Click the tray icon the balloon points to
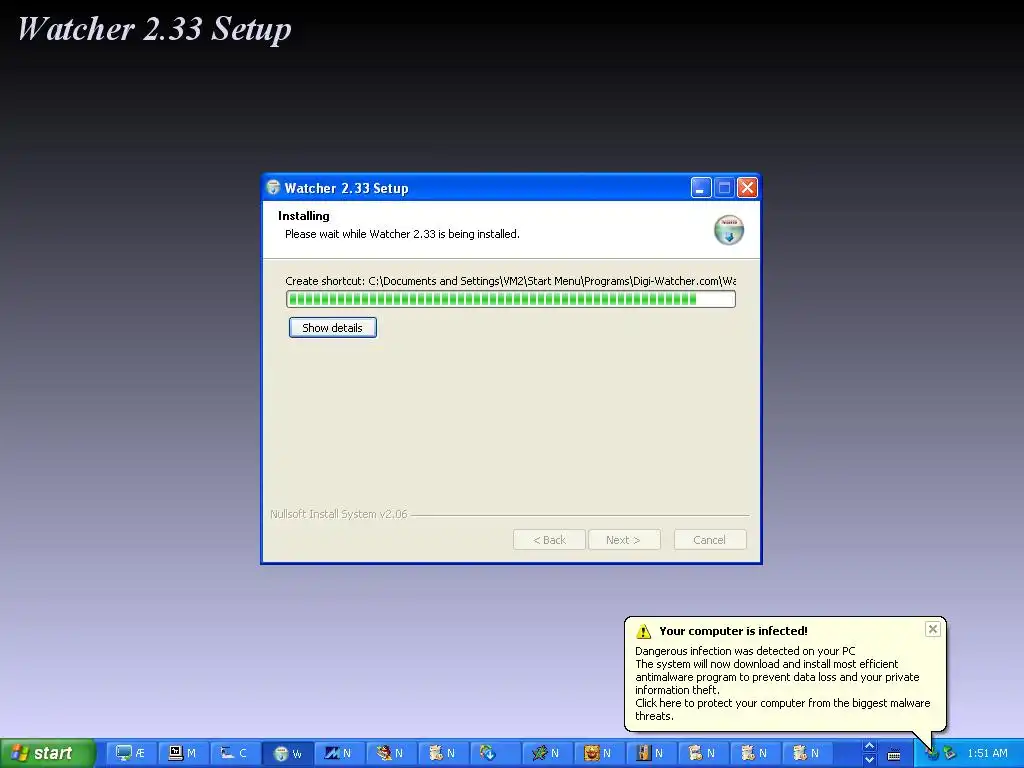Image resolution: width=1024 pixels, height=768 pixels. (x=932, y=754)
